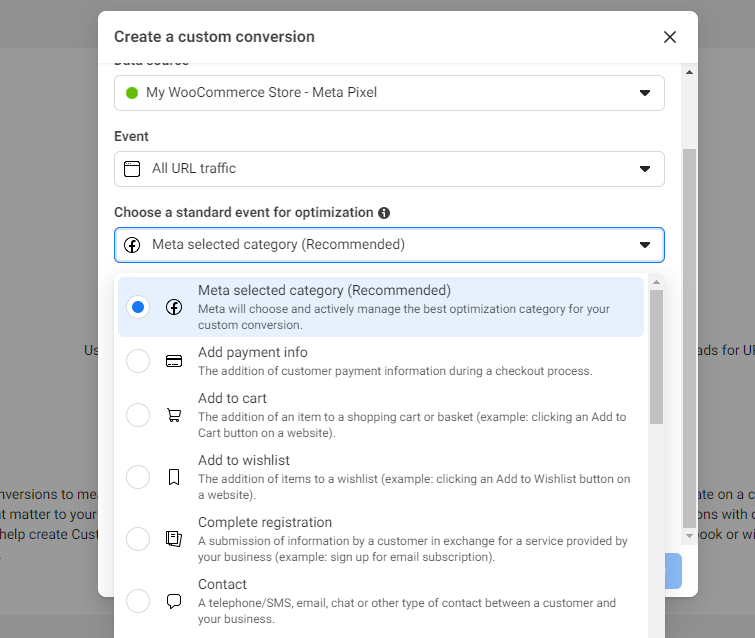Select the Add to cart radio button

point(138,415)
